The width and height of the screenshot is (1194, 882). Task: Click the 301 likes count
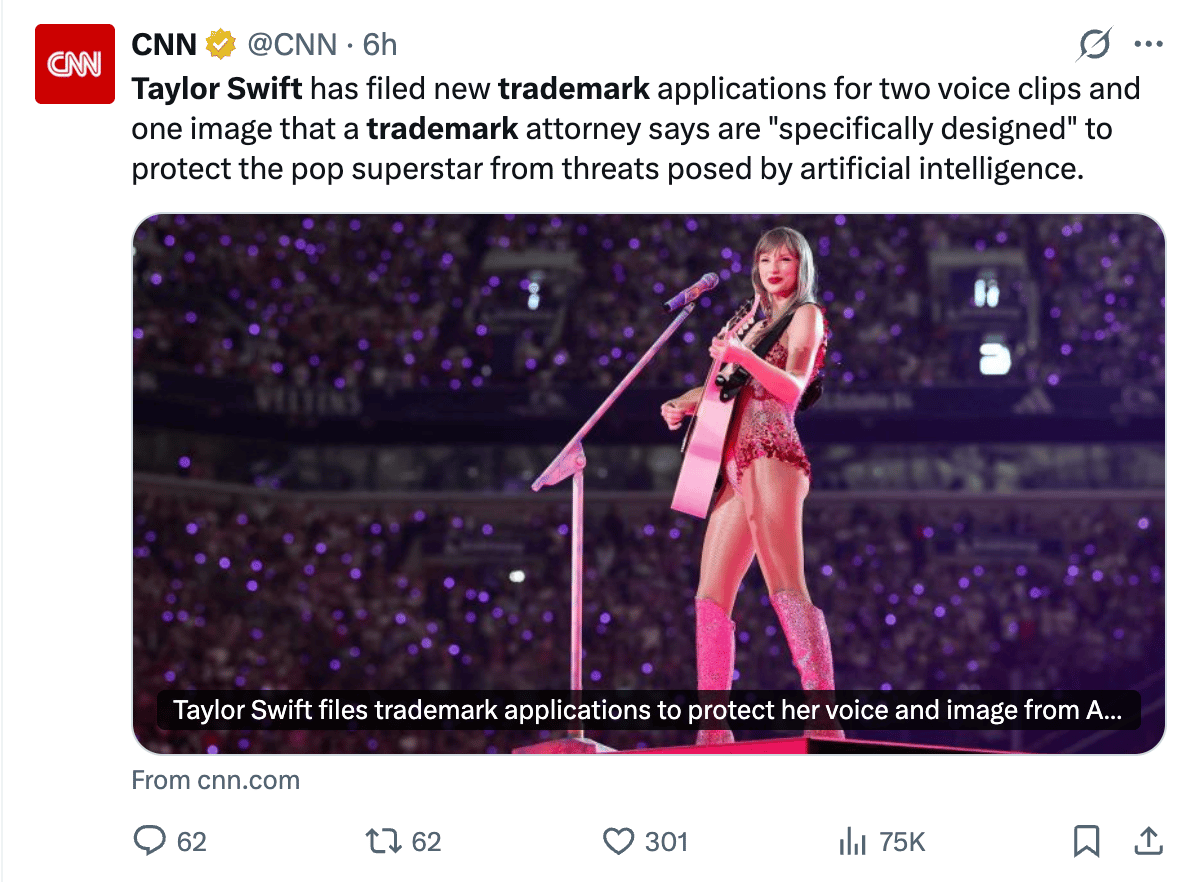(666, 842)
